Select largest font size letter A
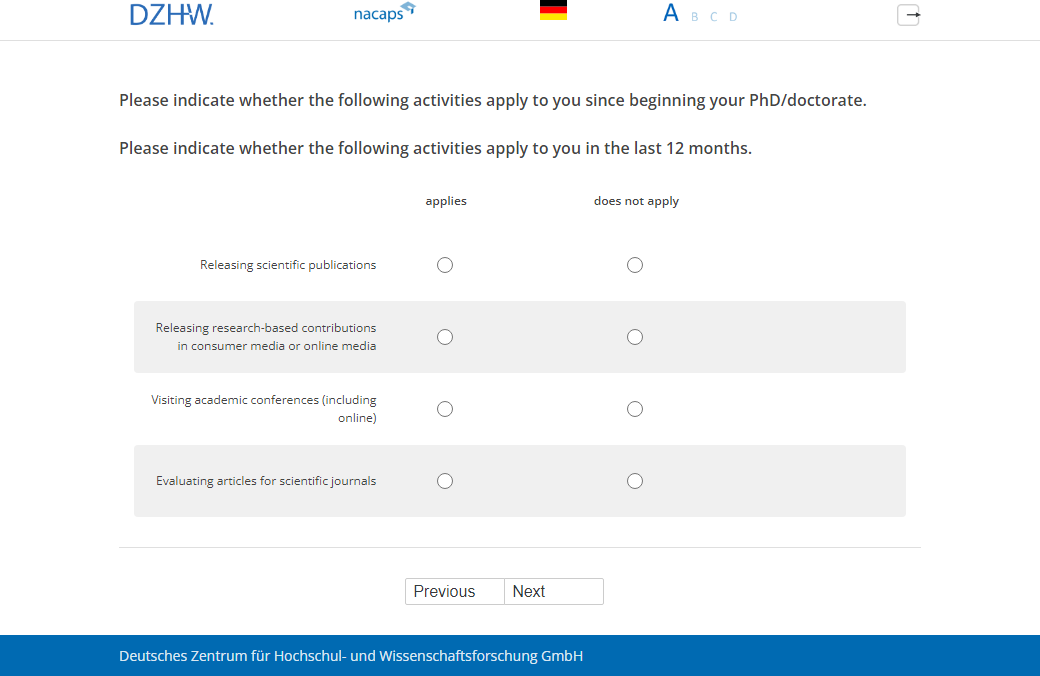 point(671,13)
